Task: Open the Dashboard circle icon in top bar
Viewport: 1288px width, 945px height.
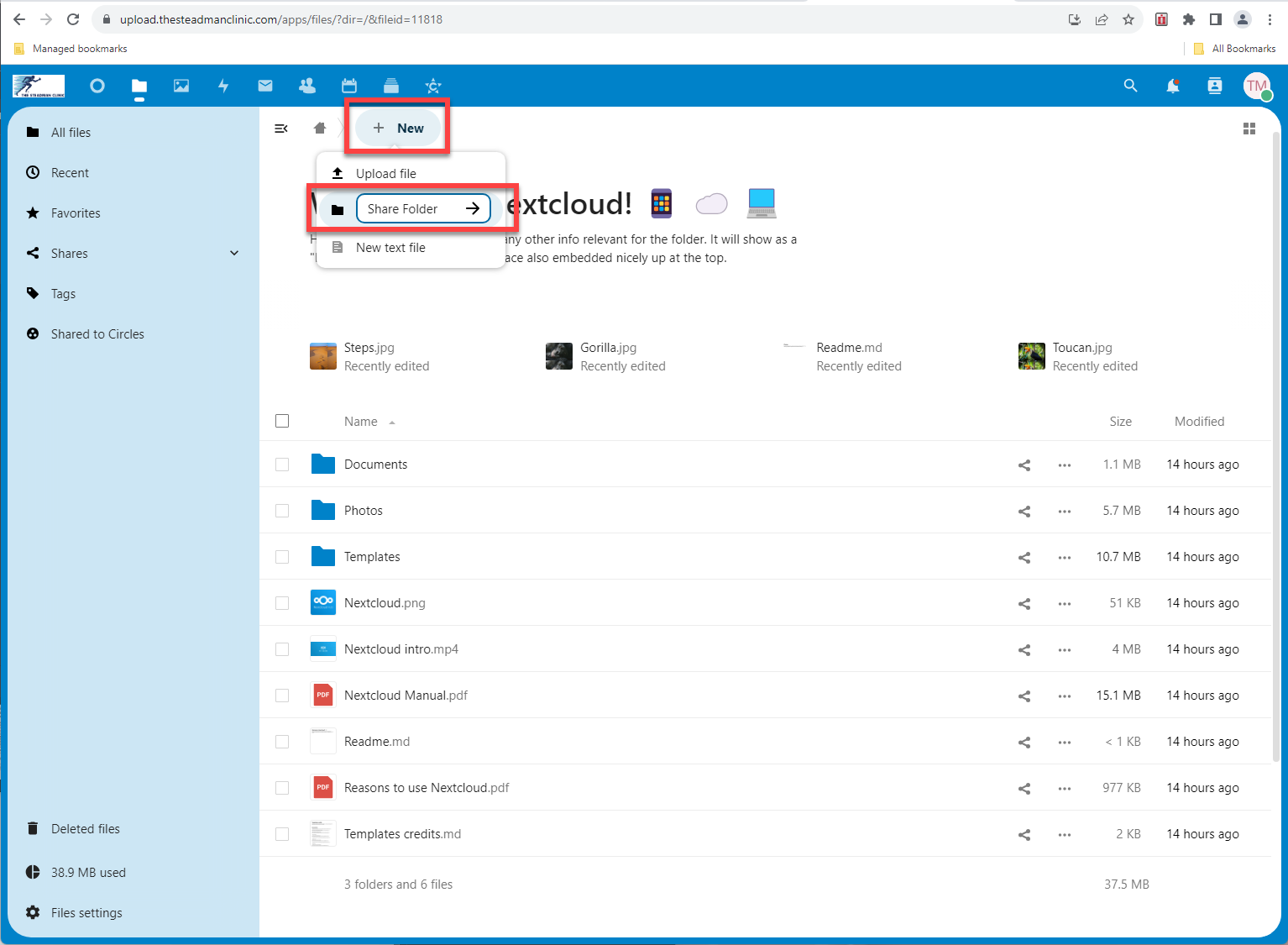Action: [x=97, y=86]
